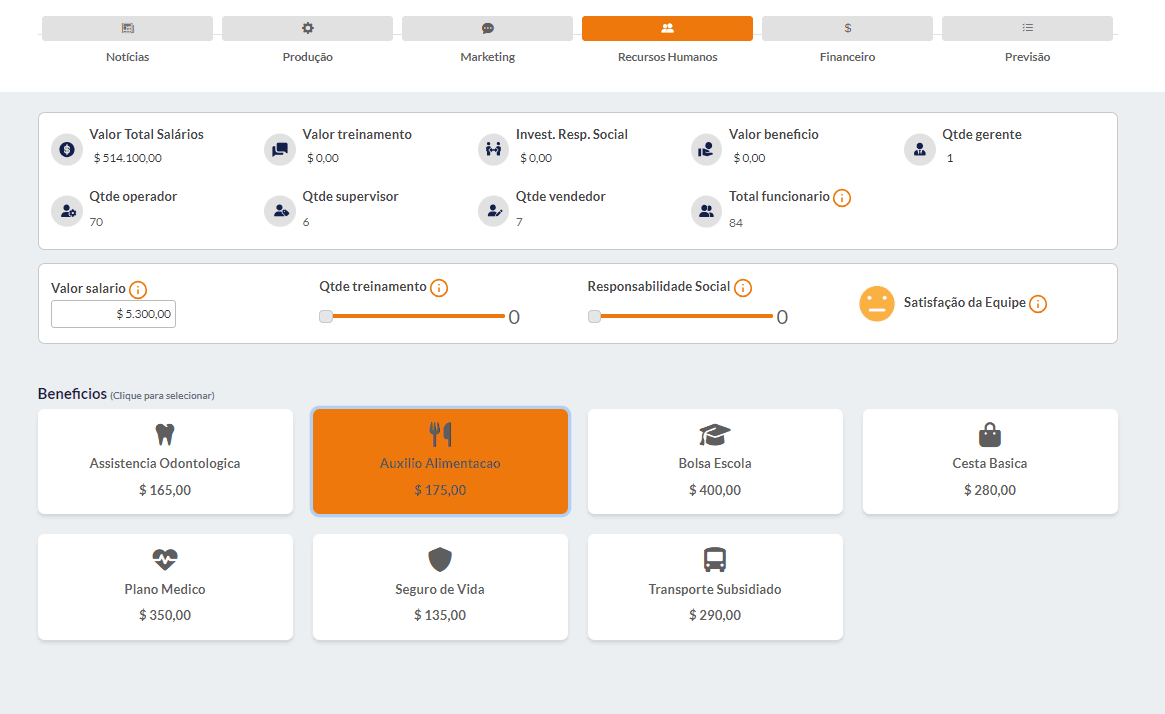The image size is (1165, 714).
Task: Click the Responsabilidade Social slider handle
Action: (595, 317)
